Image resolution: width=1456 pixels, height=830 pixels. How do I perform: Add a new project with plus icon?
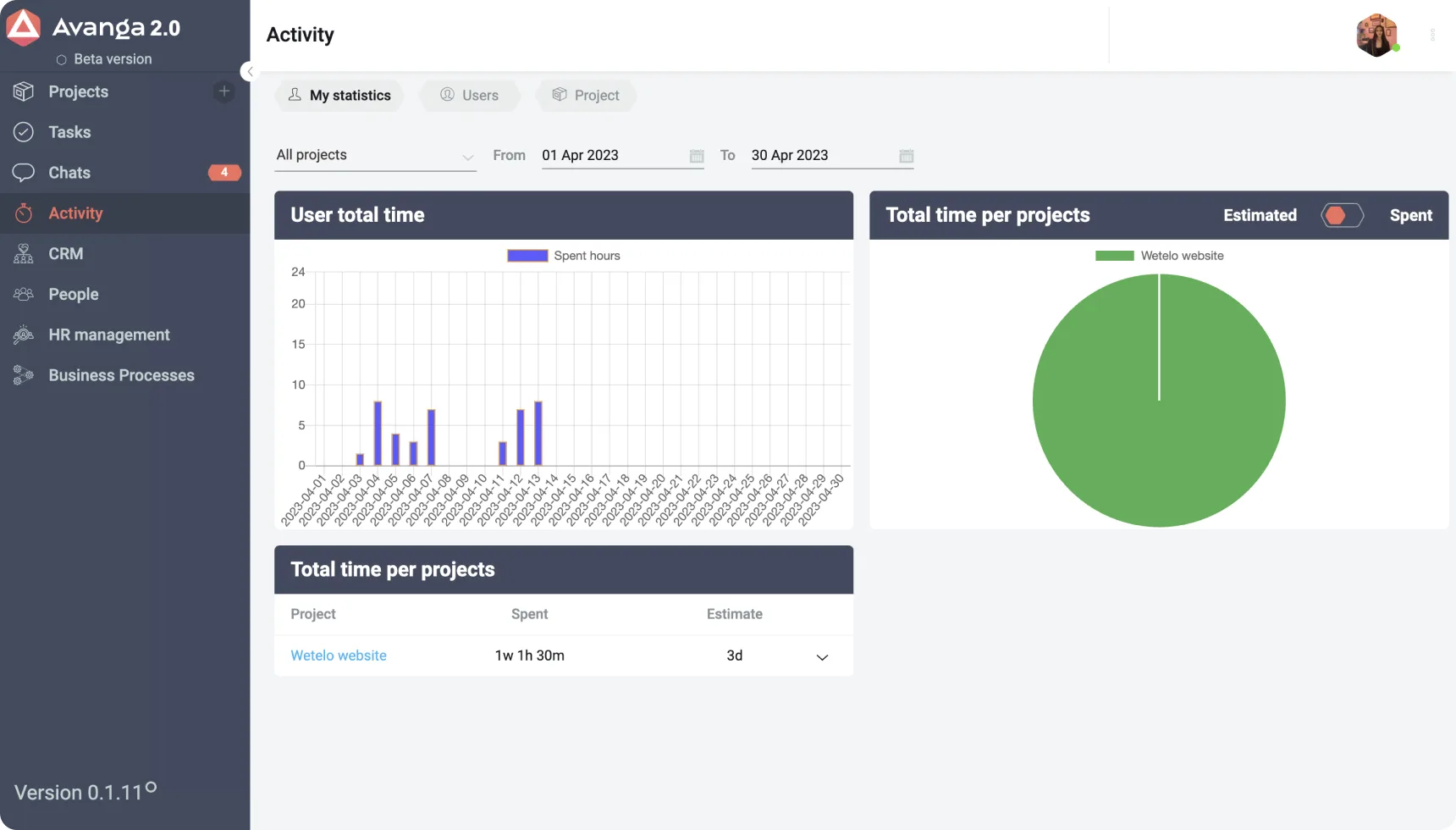tap(223, 91)
